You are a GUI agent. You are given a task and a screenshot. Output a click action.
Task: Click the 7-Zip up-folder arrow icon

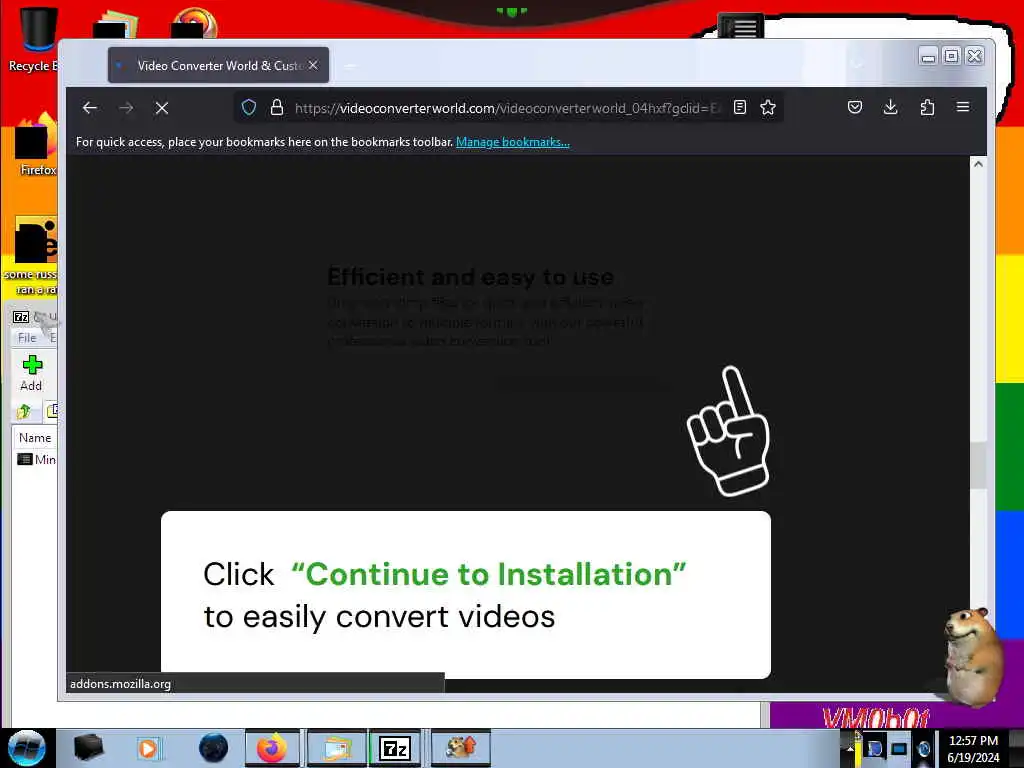pos(24,411)
